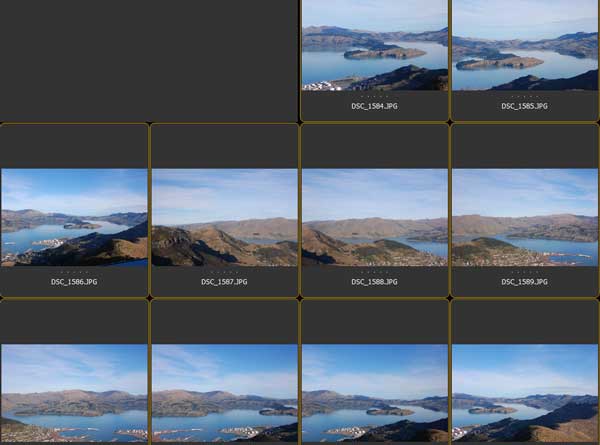The image size is (600, 445).
Task: Click the file name DSC_1585.JPG
Action: [525, 106]
